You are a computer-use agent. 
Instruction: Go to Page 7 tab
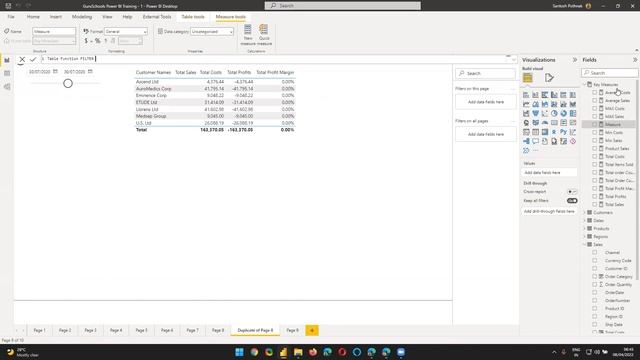(192, 330)
